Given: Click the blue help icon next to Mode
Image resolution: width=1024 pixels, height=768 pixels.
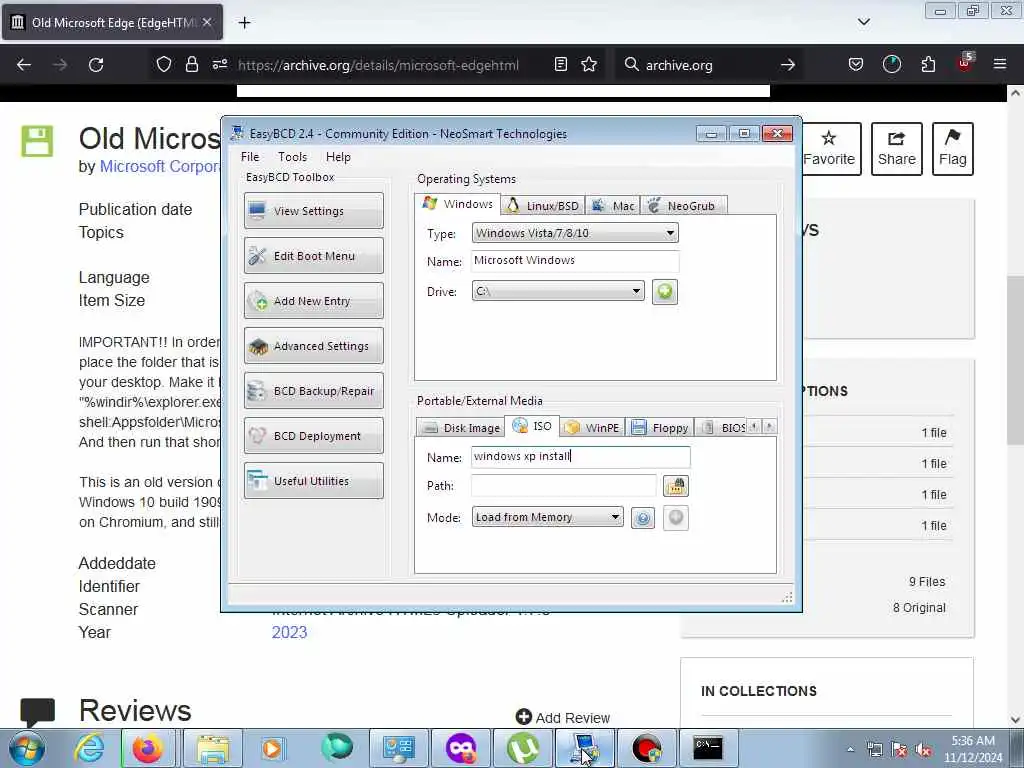Looking at the screenshot, I should coord(643,519).
